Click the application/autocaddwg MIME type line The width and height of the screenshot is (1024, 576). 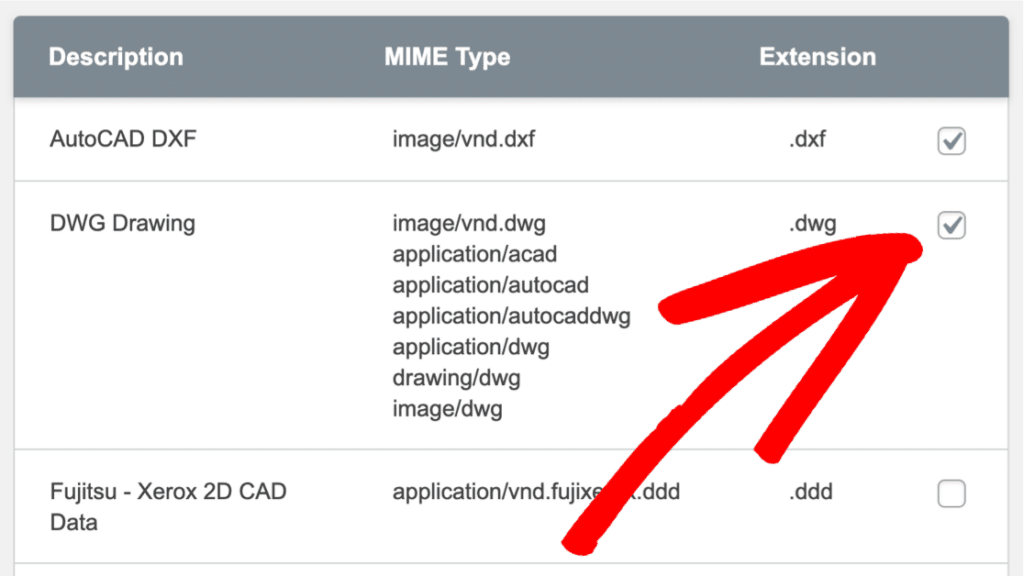[x=511, y=316]
